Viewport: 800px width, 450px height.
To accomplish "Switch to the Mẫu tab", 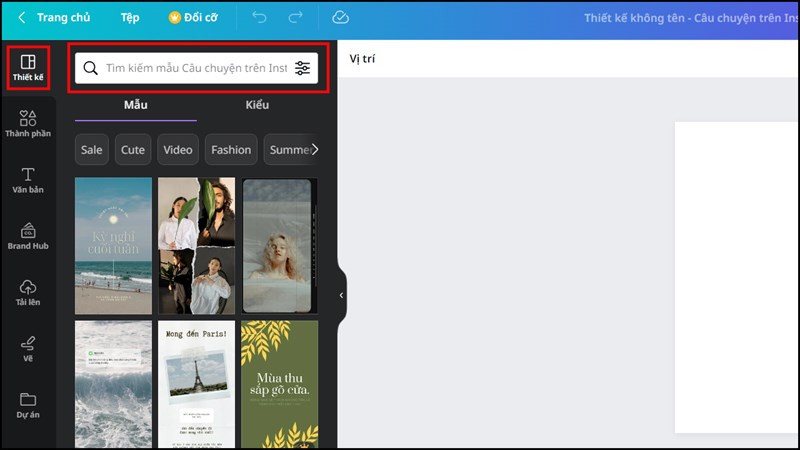I will coord(136,105).
